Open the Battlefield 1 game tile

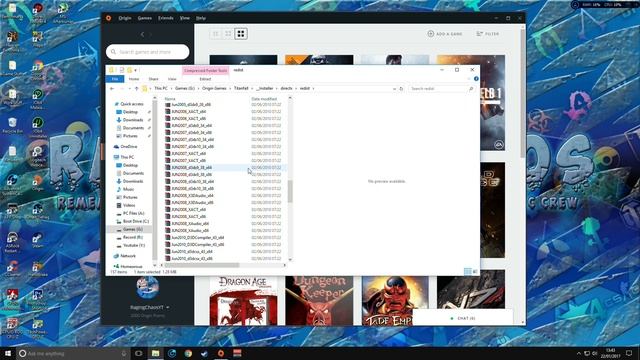tap(492, 103)
